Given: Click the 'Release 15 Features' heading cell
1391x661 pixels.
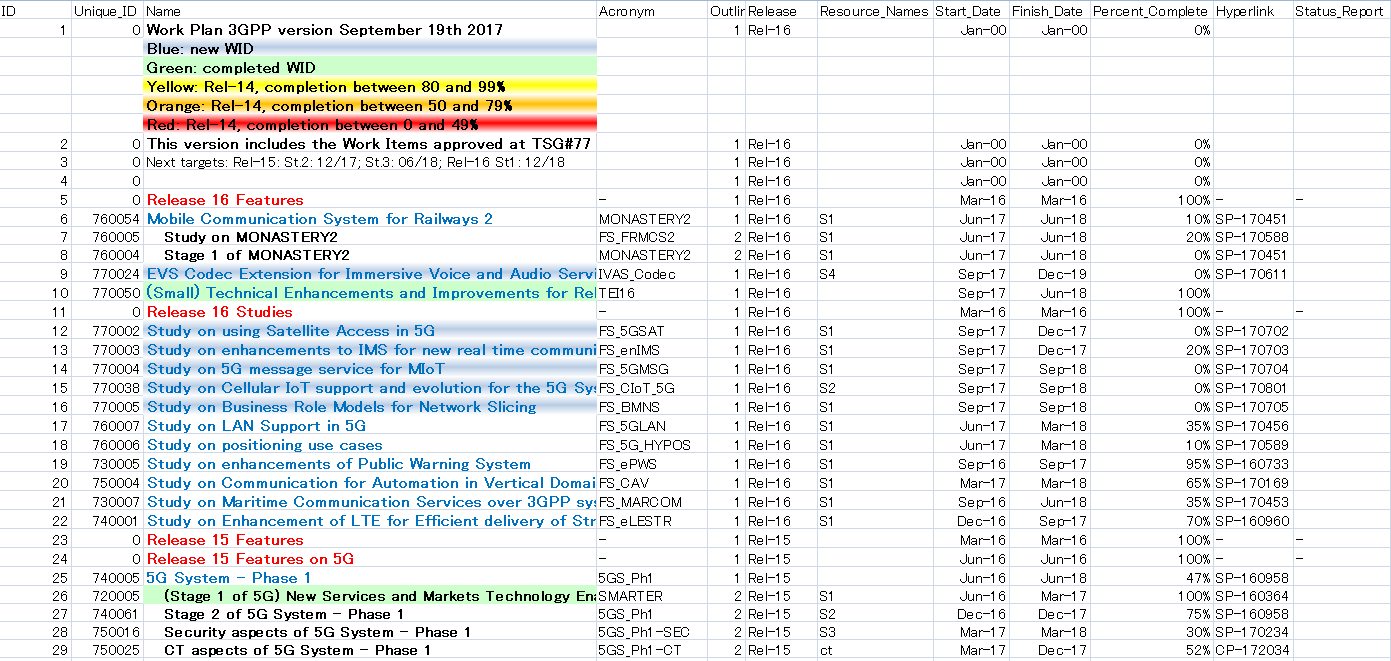Looking at the screenshot, I should tap(370, 540).
